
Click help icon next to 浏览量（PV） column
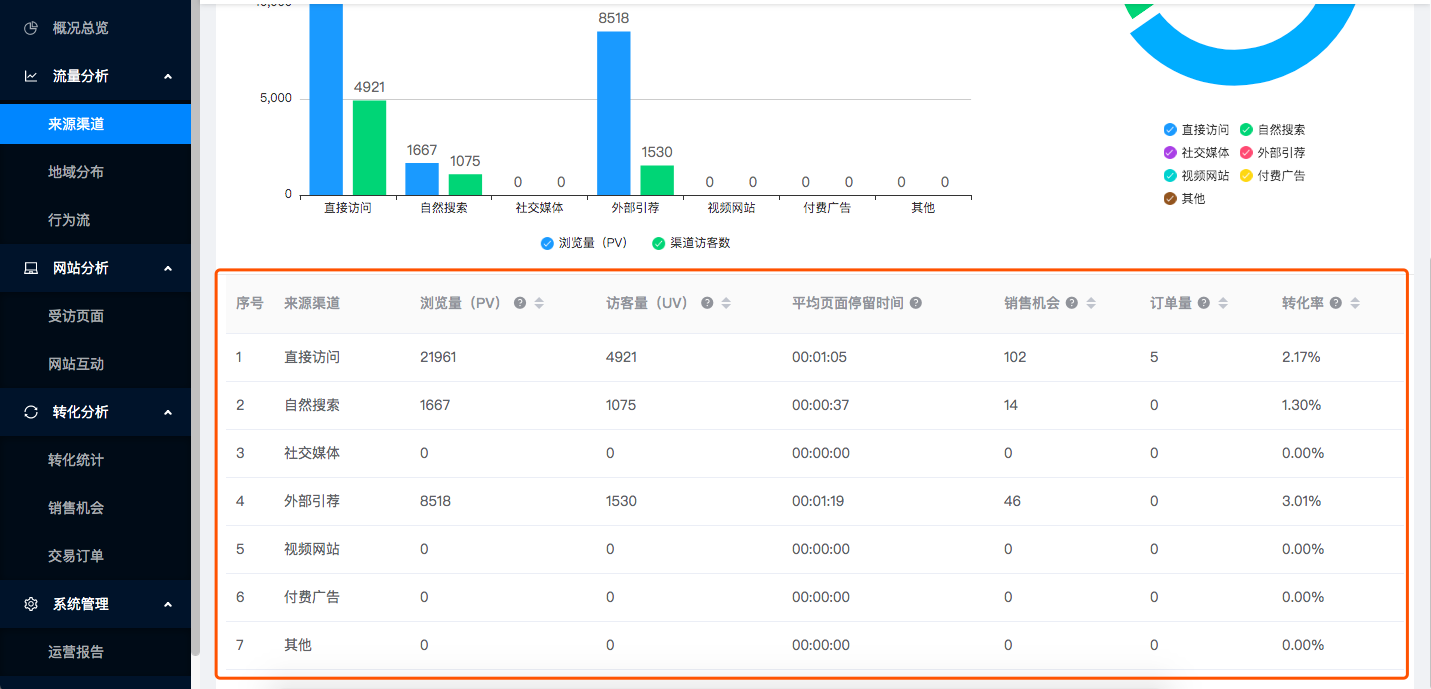point(520,303)
